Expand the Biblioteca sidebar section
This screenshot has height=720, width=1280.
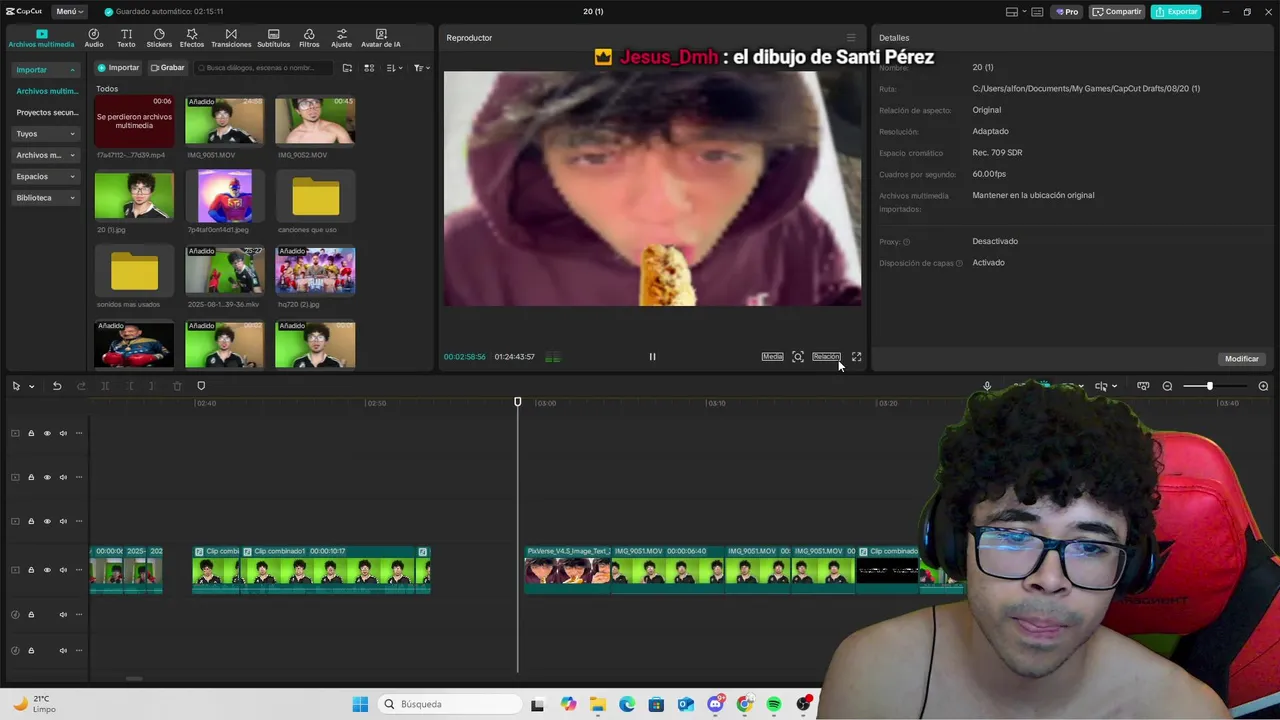click(46, 198)
